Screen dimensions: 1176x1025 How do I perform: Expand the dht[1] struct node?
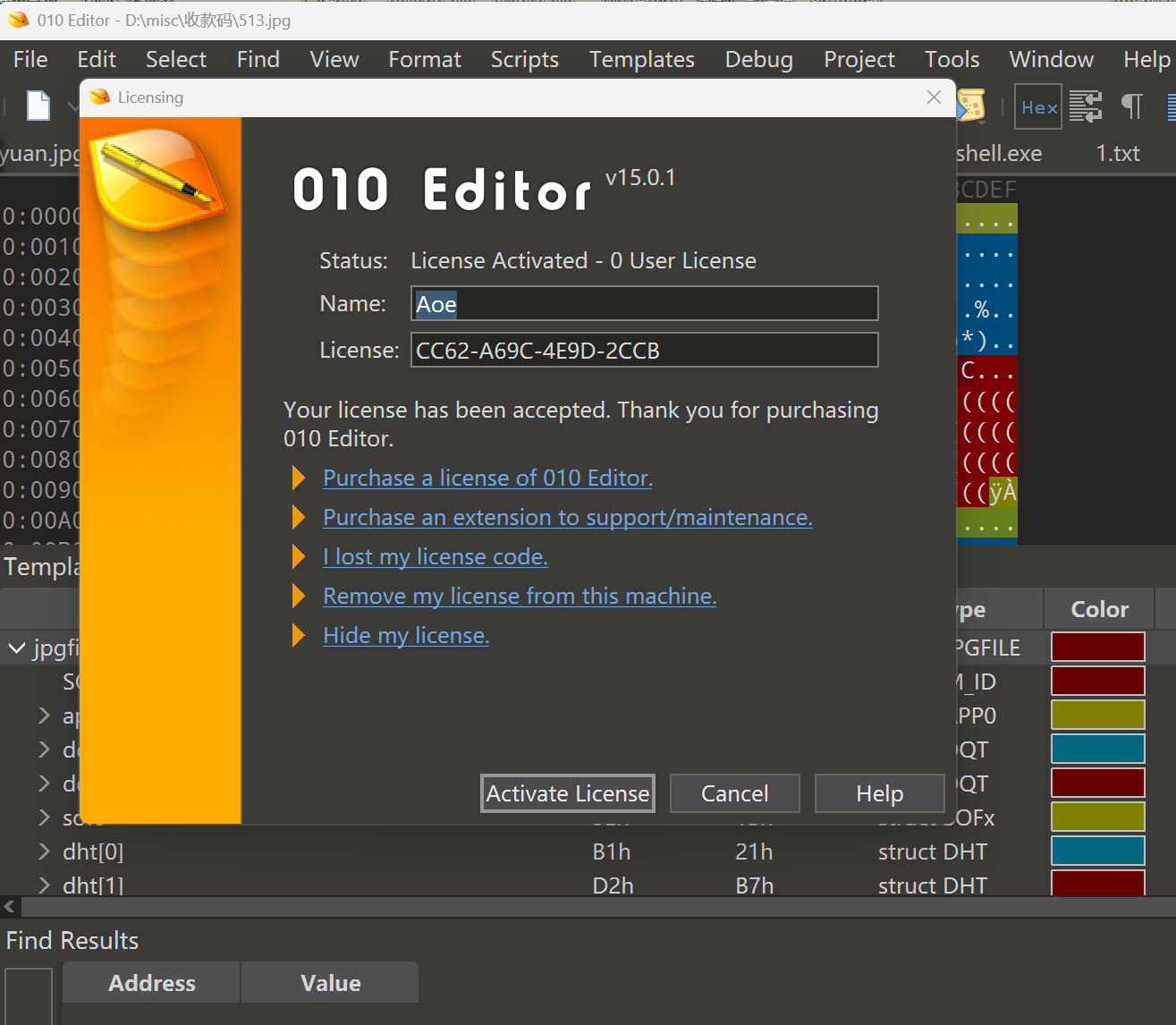[x=44, y=885]
